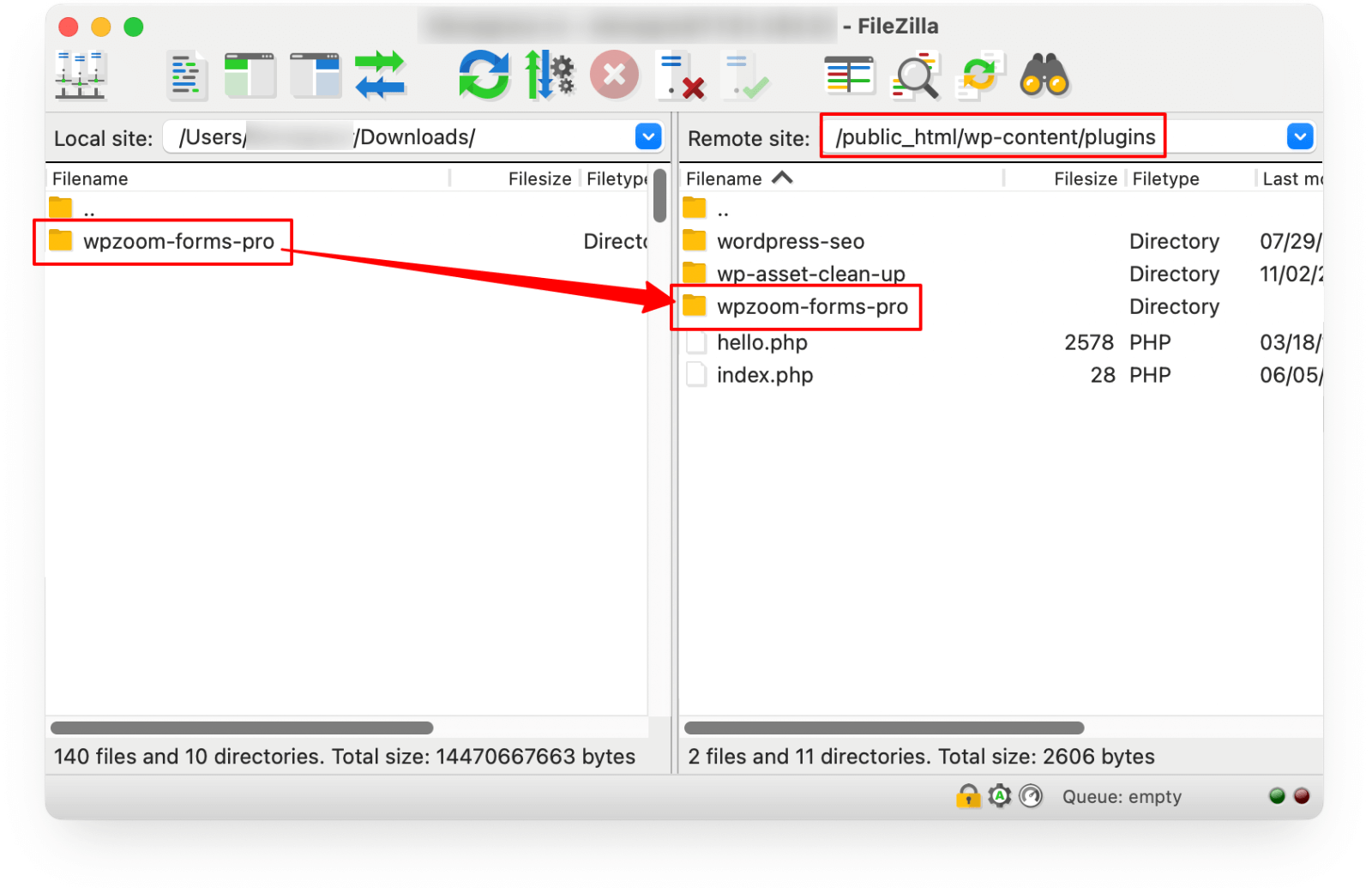Open the Site Manager icon
Screen dimensions: 1372x888
point(80,76)
